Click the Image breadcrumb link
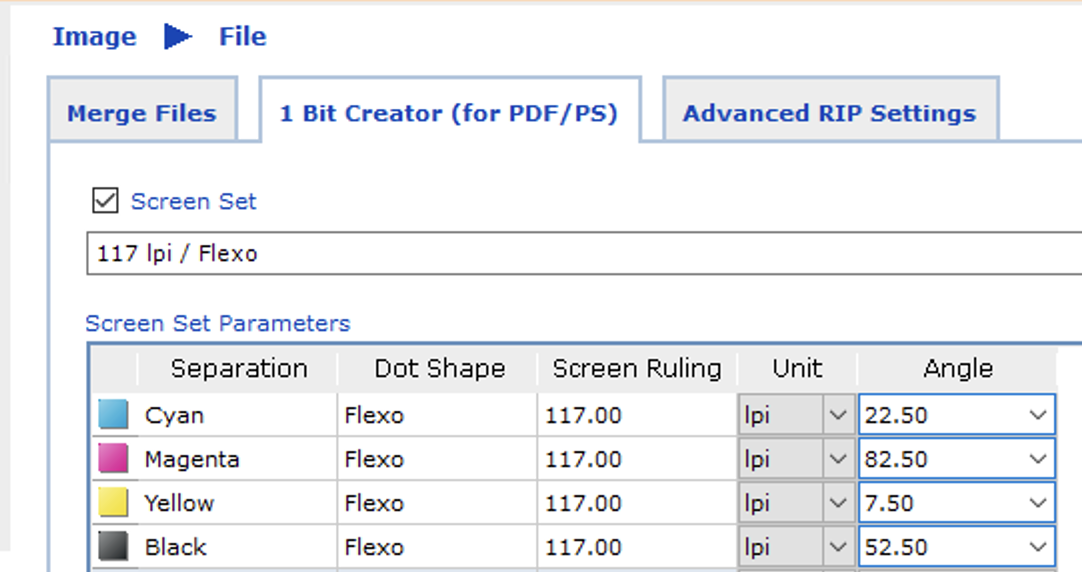Screen dimensions: 1082x572 [x=94, y=37]
